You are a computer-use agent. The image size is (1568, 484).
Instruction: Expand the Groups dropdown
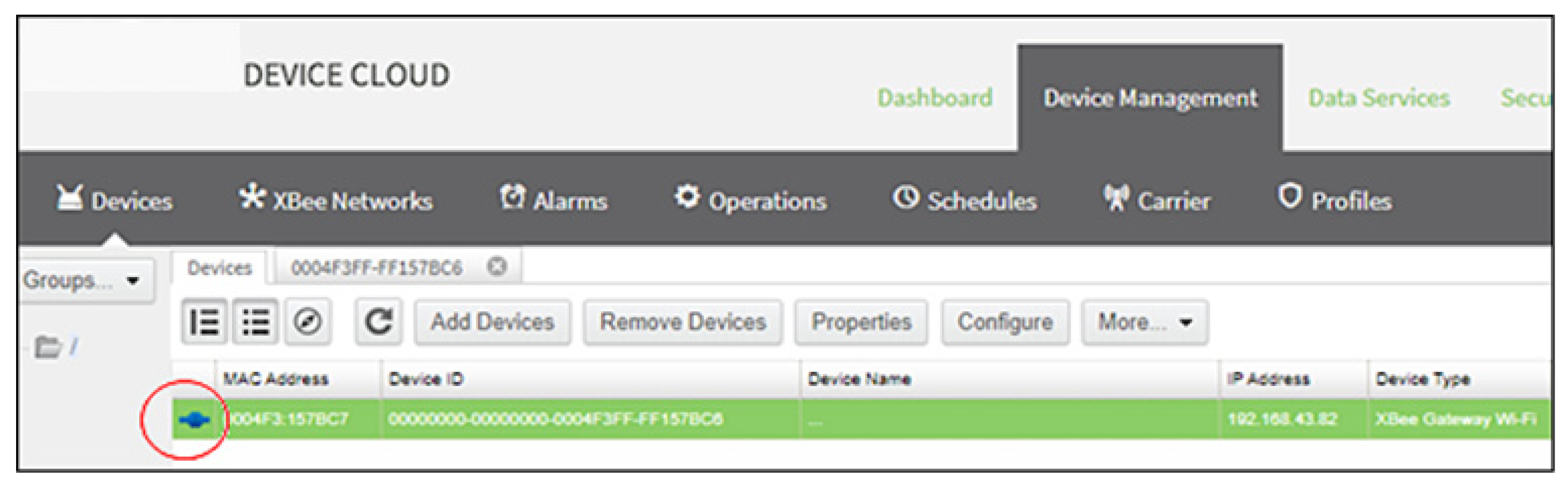pyautogui.click(x=82, y=281)
